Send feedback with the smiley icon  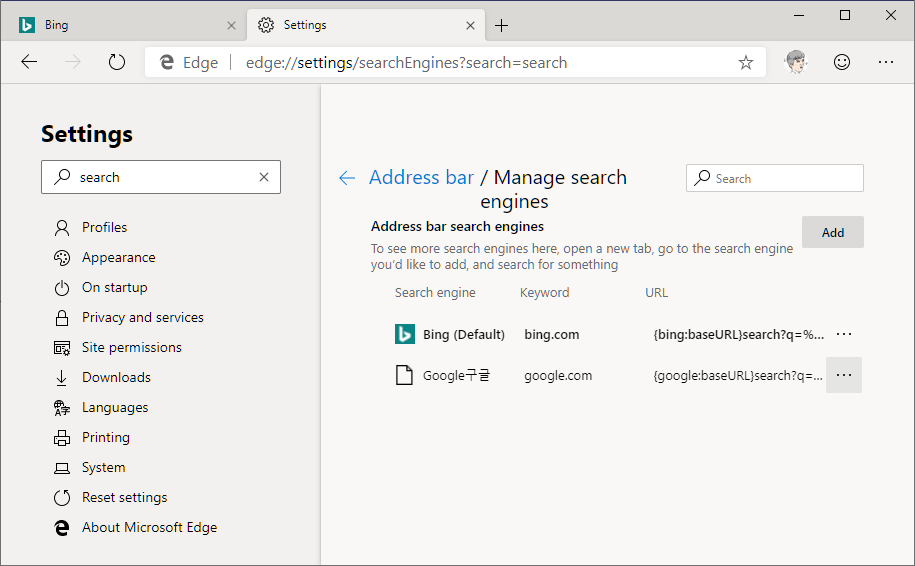point(841,62)
